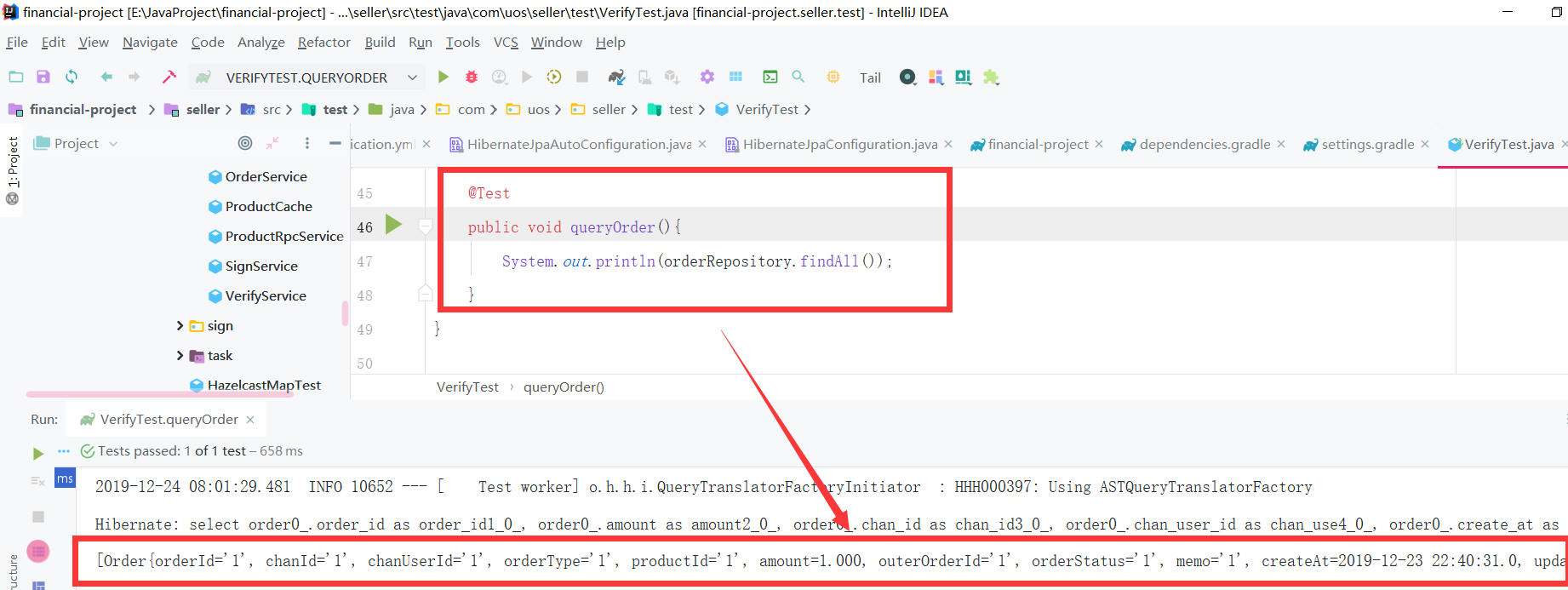This screenshot has height=590, width=1568.
Task: Click the pink horizontal scrollbar in Project panel
Action: pyautogui.click(x=160, y=394)
